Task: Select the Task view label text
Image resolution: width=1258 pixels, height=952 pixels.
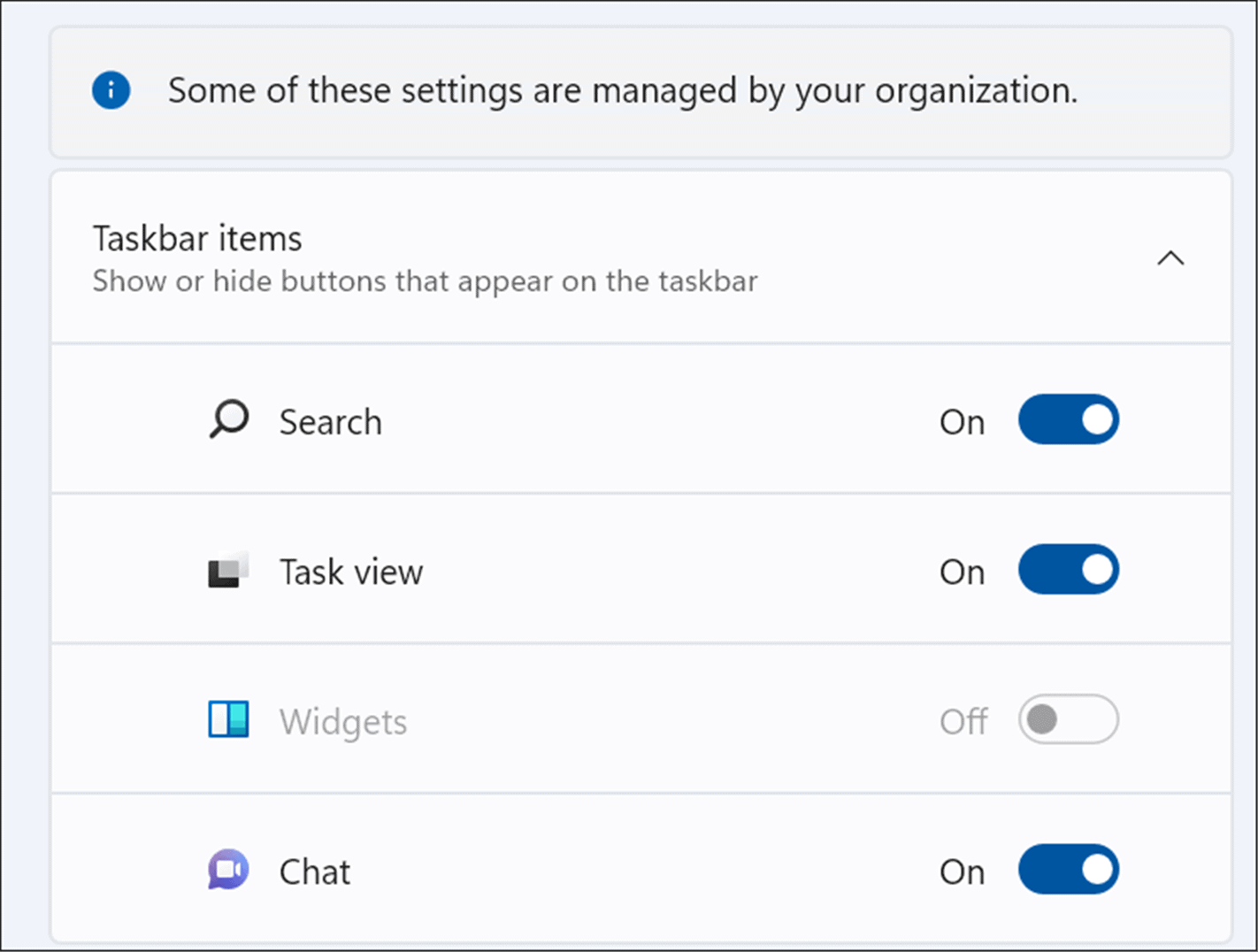Action: (351, 572)
